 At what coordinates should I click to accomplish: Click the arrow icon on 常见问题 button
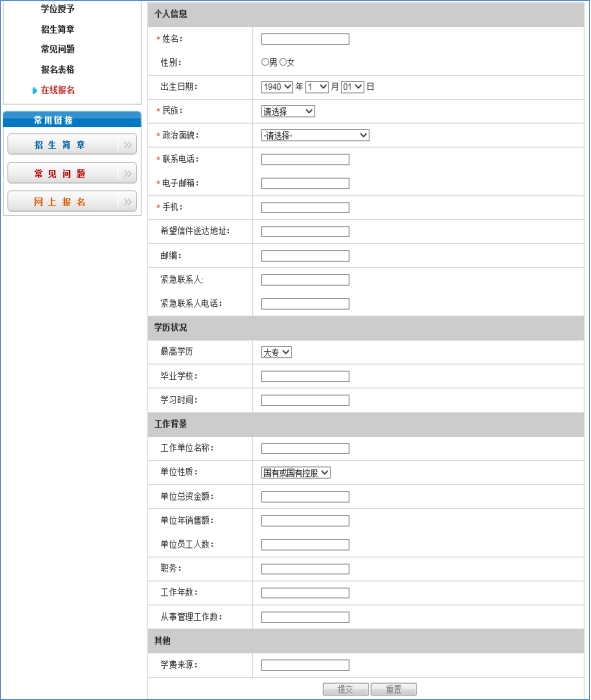(128, 173)
